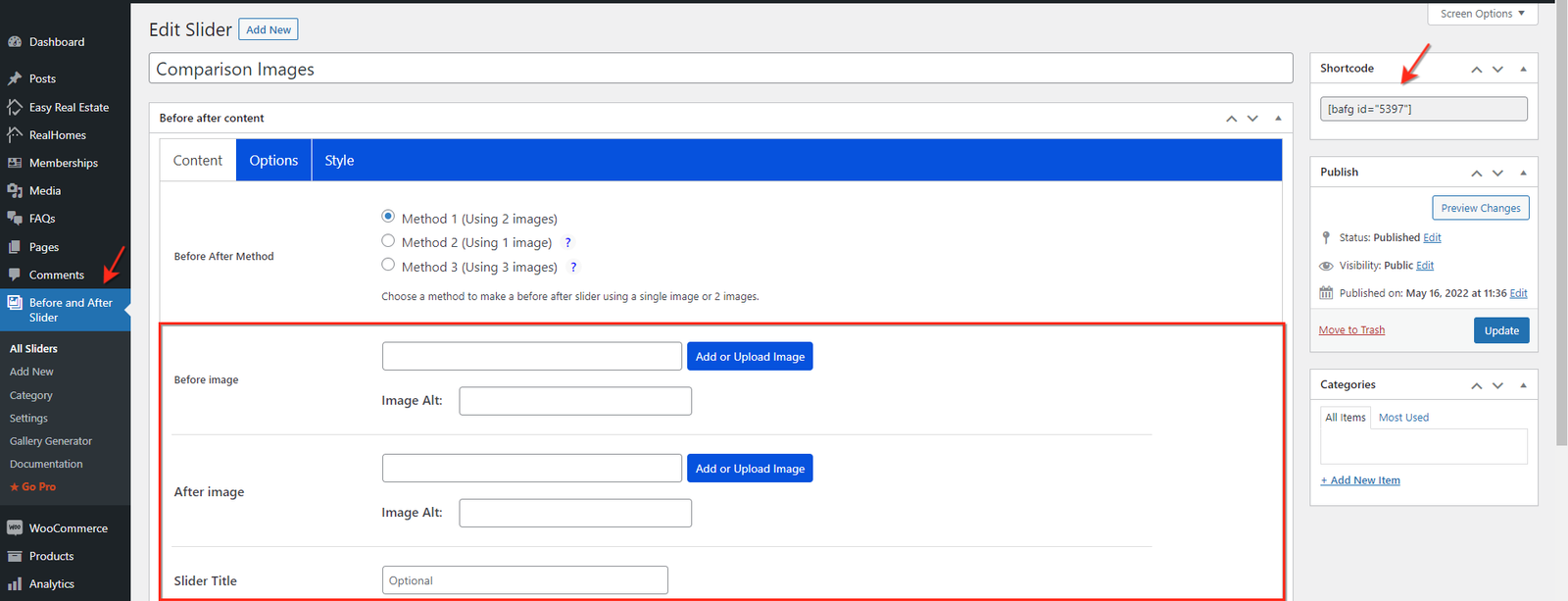Click the Pages sidebar icon

click(15, 247)
